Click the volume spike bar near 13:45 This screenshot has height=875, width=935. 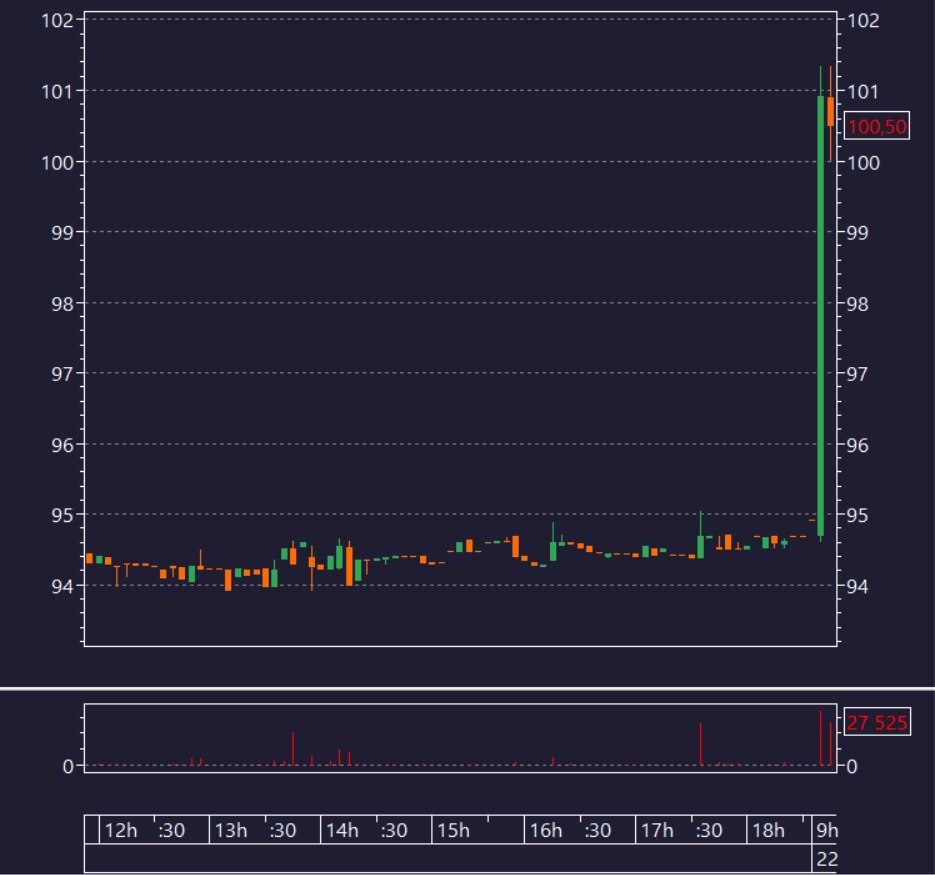pos(293,748)
